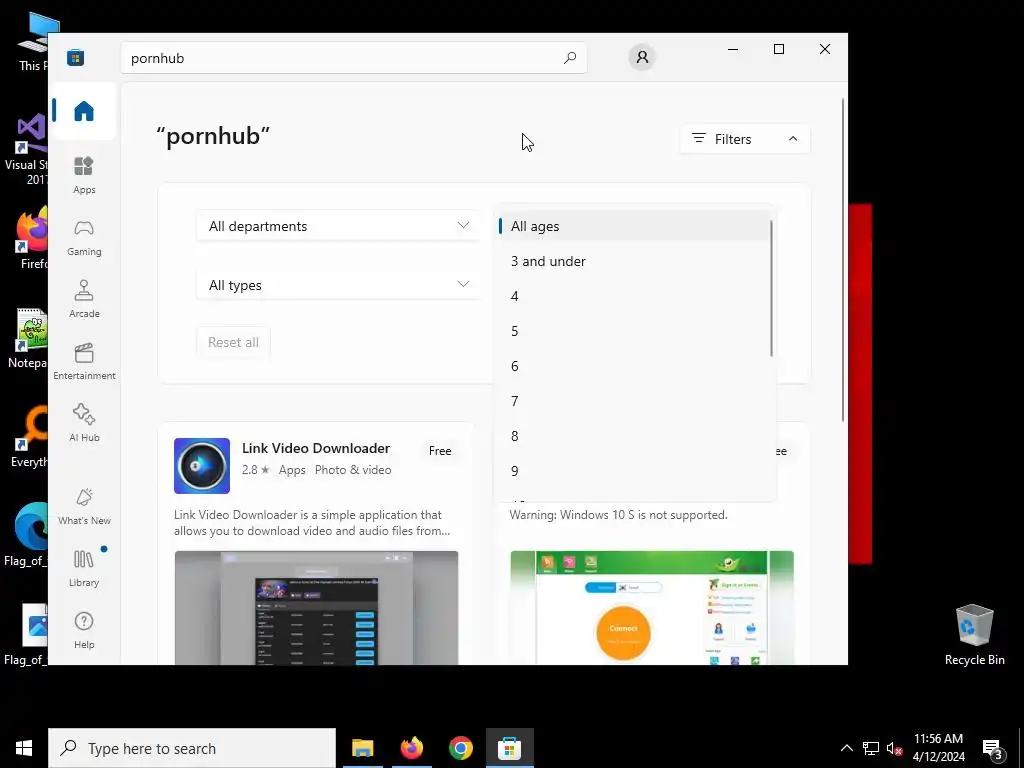
Task: Click the taskbar clock and date
Action: [x=938, y=748]
